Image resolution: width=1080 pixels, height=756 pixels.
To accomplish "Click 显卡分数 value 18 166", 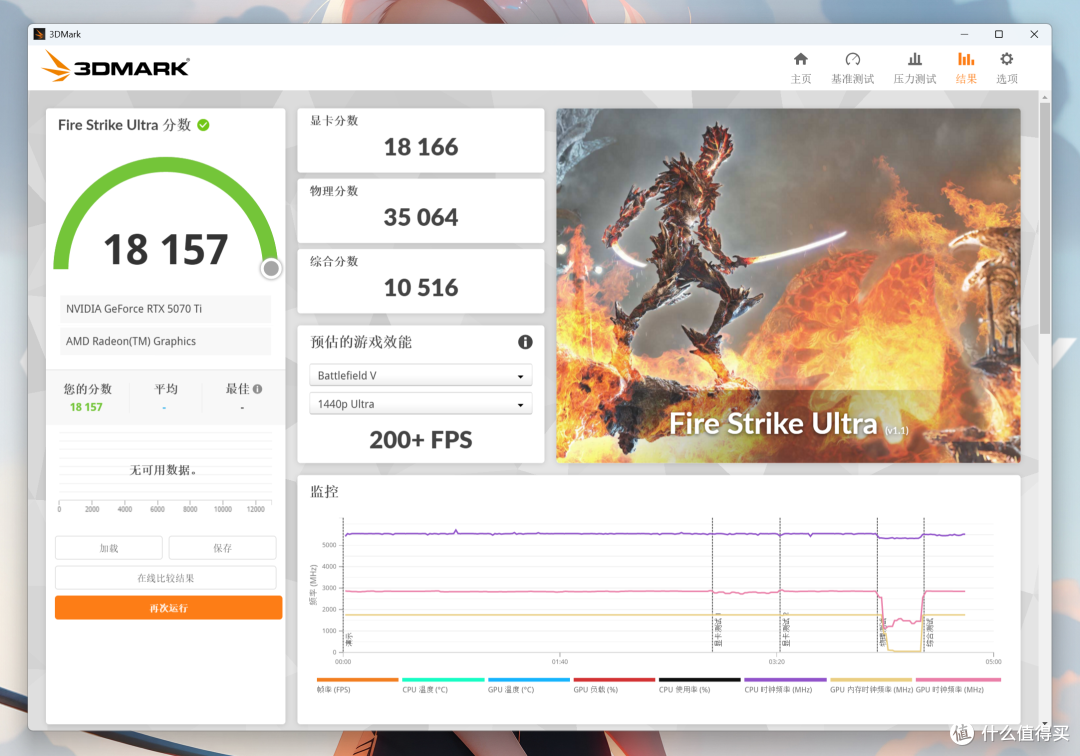I will (421, 147).
